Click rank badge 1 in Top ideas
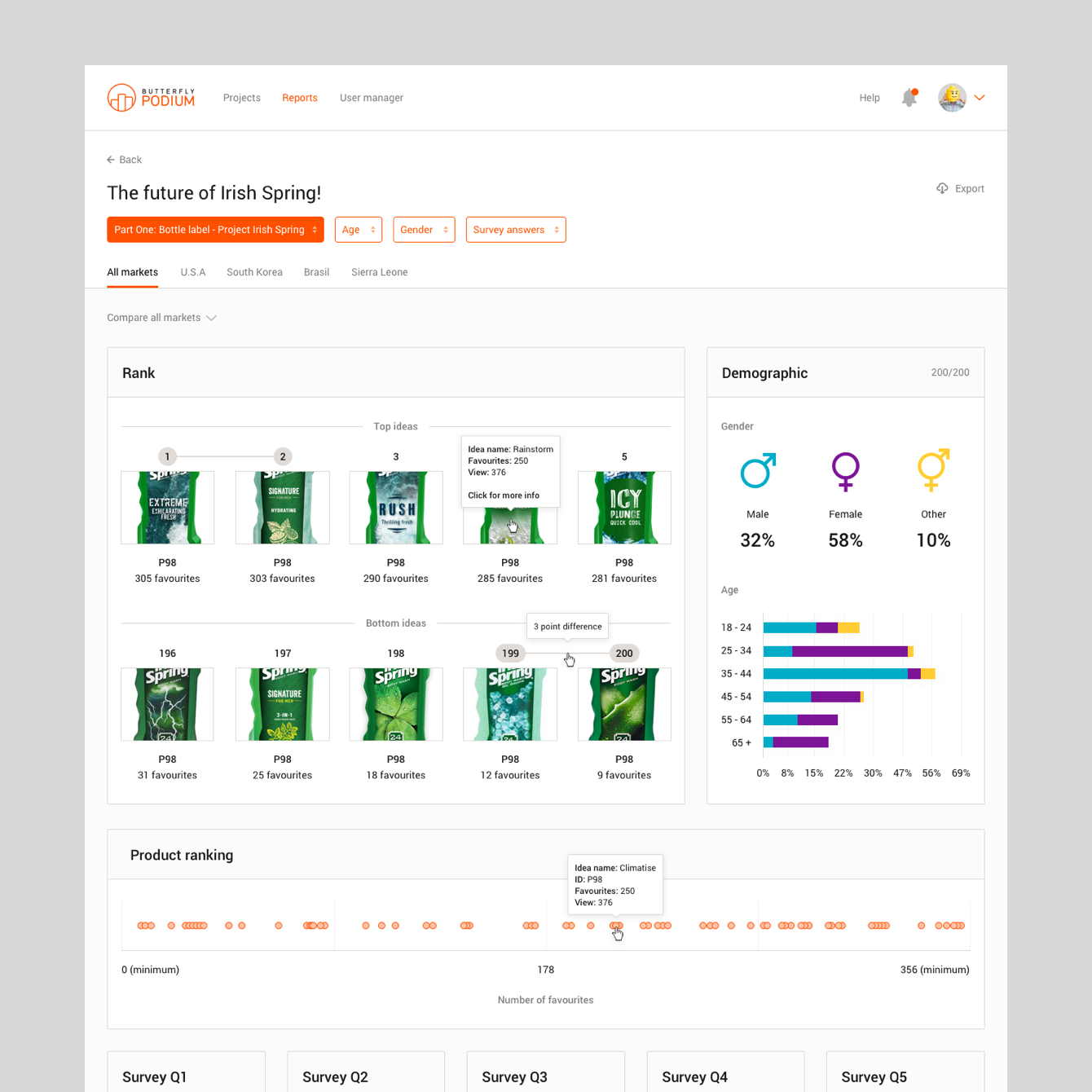This screenshot has width=1092, height=1092. click(x=167, y=456)
